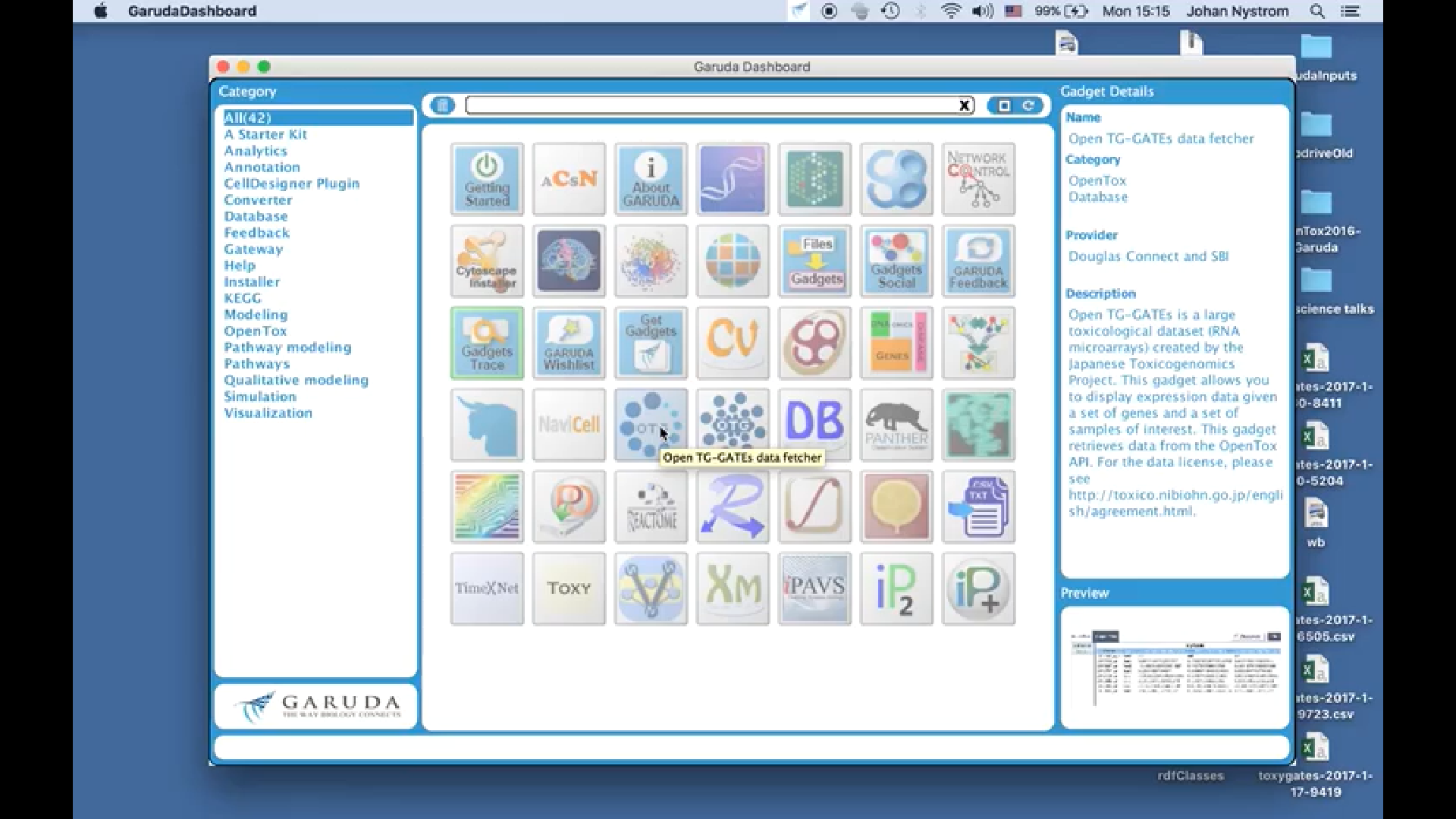Image resolution: width=1456 pixels, height=819 pixels.
Task: Select the Pathways category
Action: (x=256, y=364)
